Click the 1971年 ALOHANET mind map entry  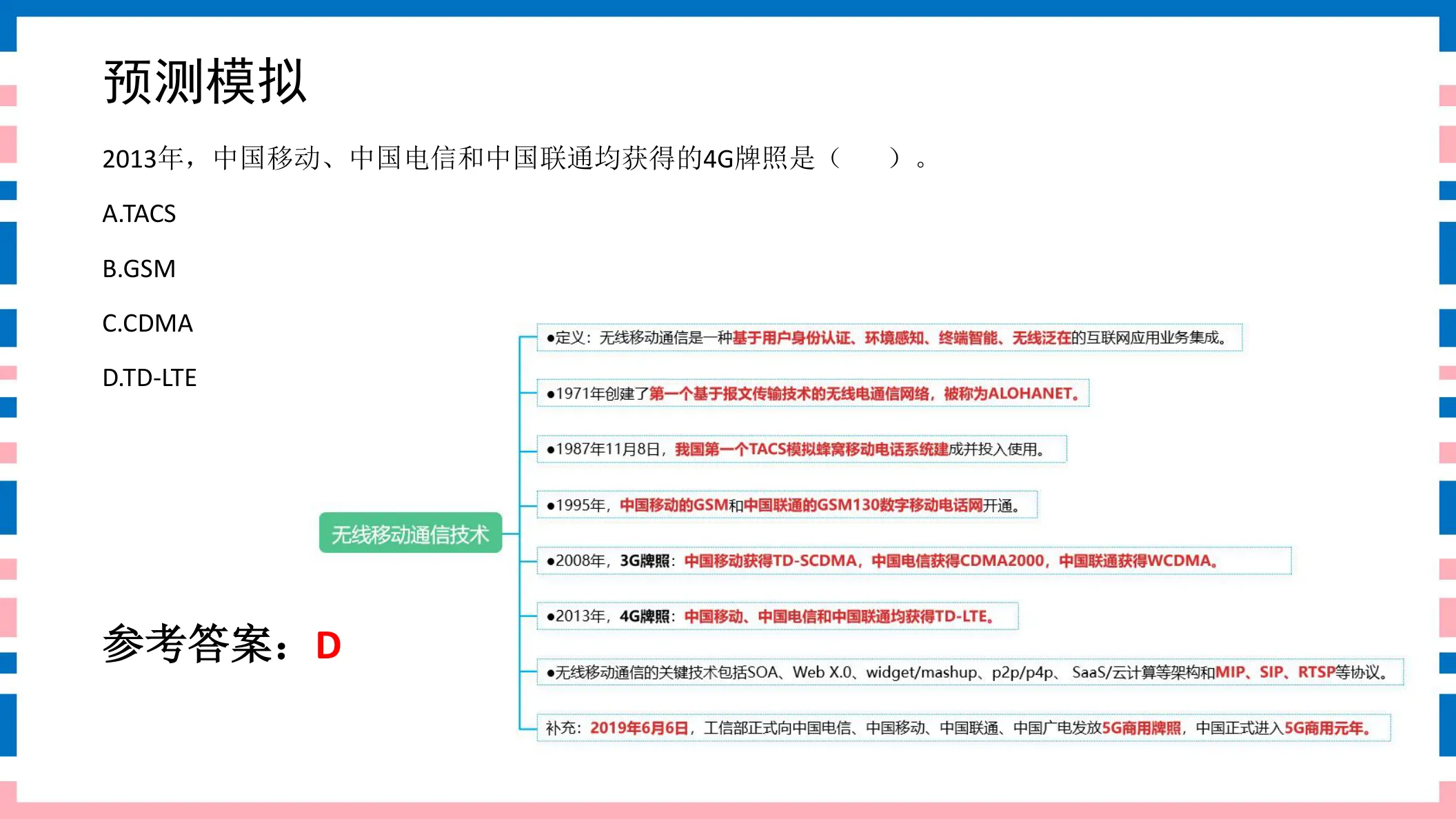point(813,393)
